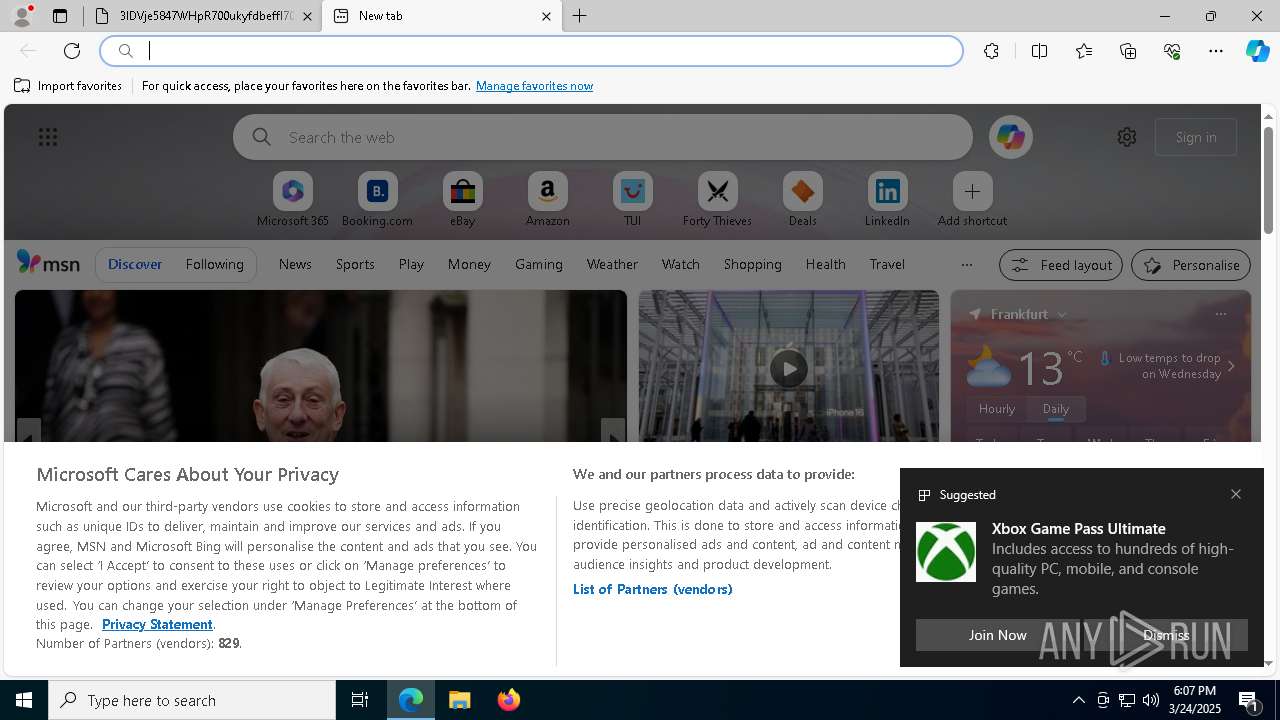Image resolution: width=1280 pixels, height=720 pixels.
Task: Open Settings and more ellipsis menu
Action: coord(1216,51)
